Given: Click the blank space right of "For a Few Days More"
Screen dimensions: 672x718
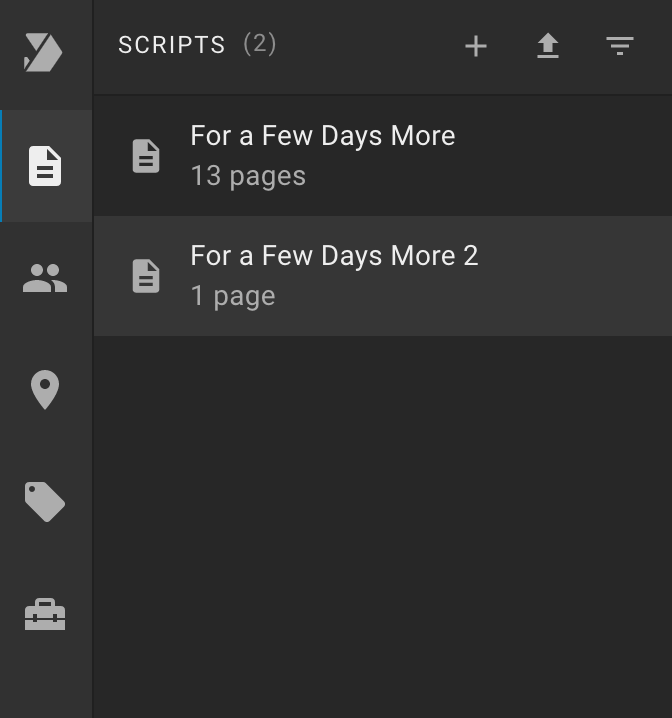Looking at the screenshot, I should pyautogui.click(x=563, y=156).
